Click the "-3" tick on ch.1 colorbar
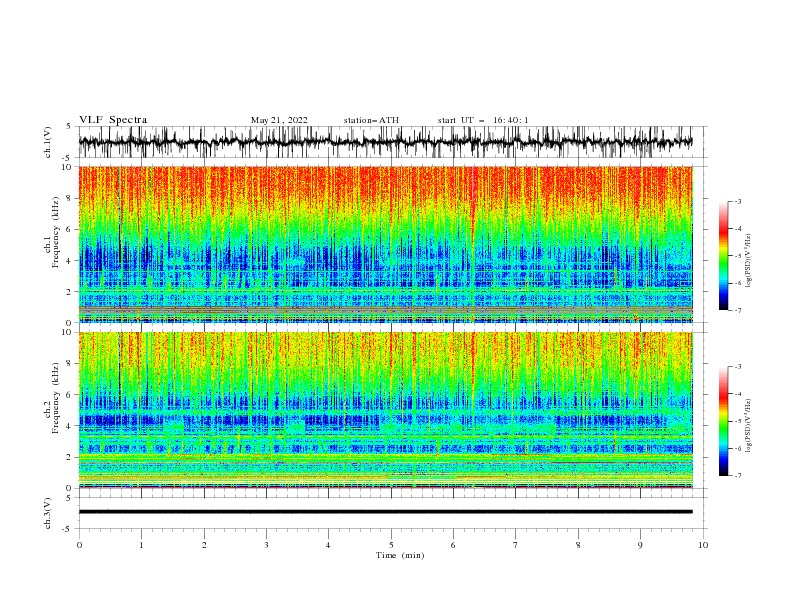The image size is (792, 612). coord(737,201)
